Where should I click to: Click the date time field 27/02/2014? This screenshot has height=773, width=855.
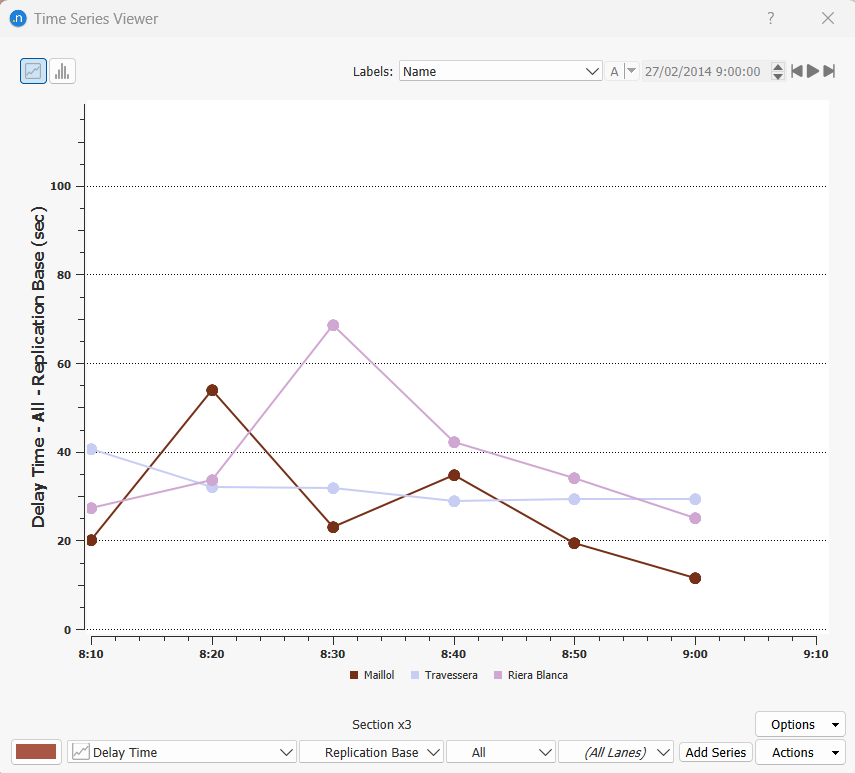pyautogui.click(x=702, y=71)
